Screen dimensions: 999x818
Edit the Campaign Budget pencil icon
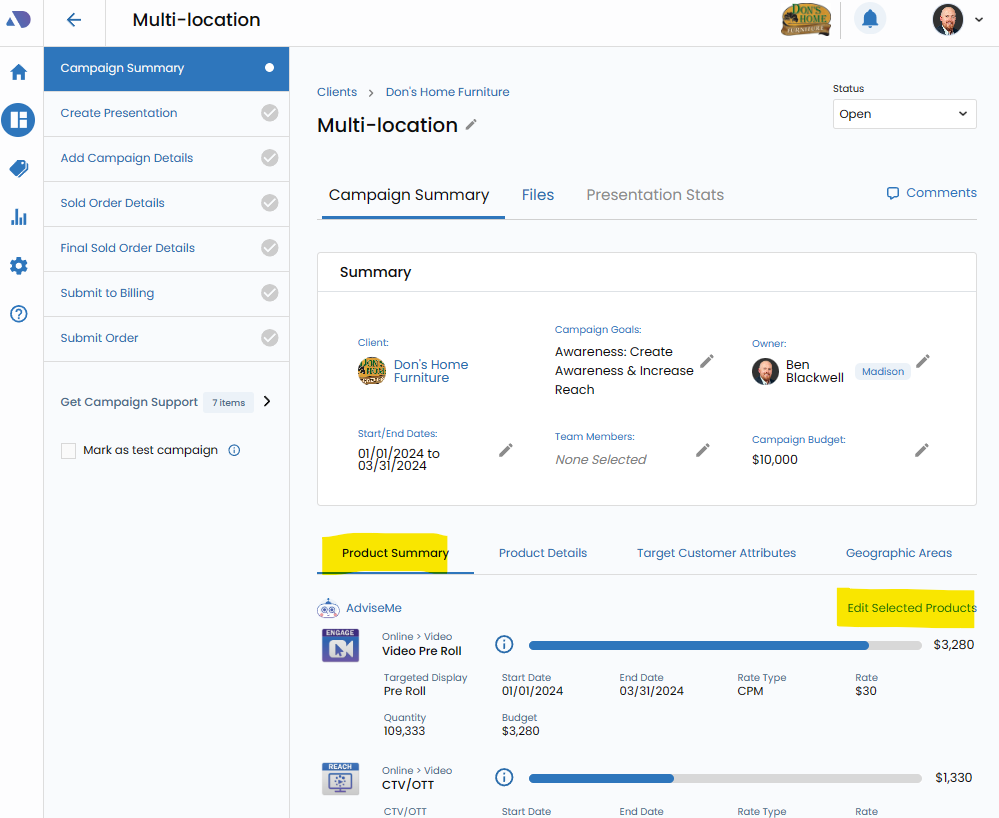[922, 450]
